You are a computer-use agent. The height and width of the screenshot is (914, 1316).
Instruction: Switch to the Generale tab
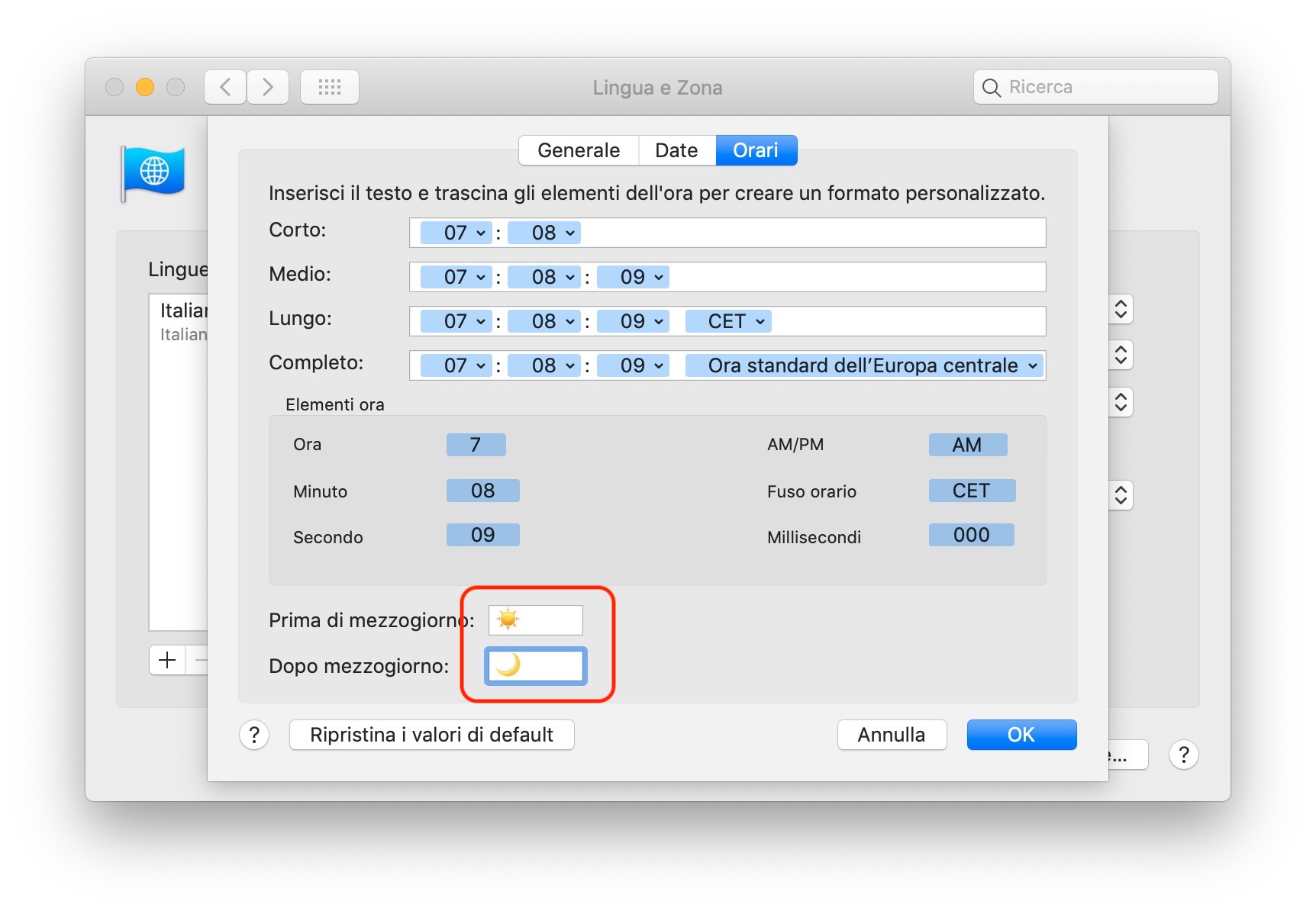tap(579, 150)
